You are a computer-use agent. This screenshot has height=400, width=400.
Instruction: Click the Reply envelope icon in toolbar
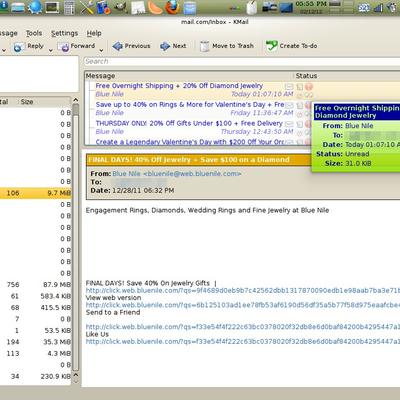(x=18, y=47)
